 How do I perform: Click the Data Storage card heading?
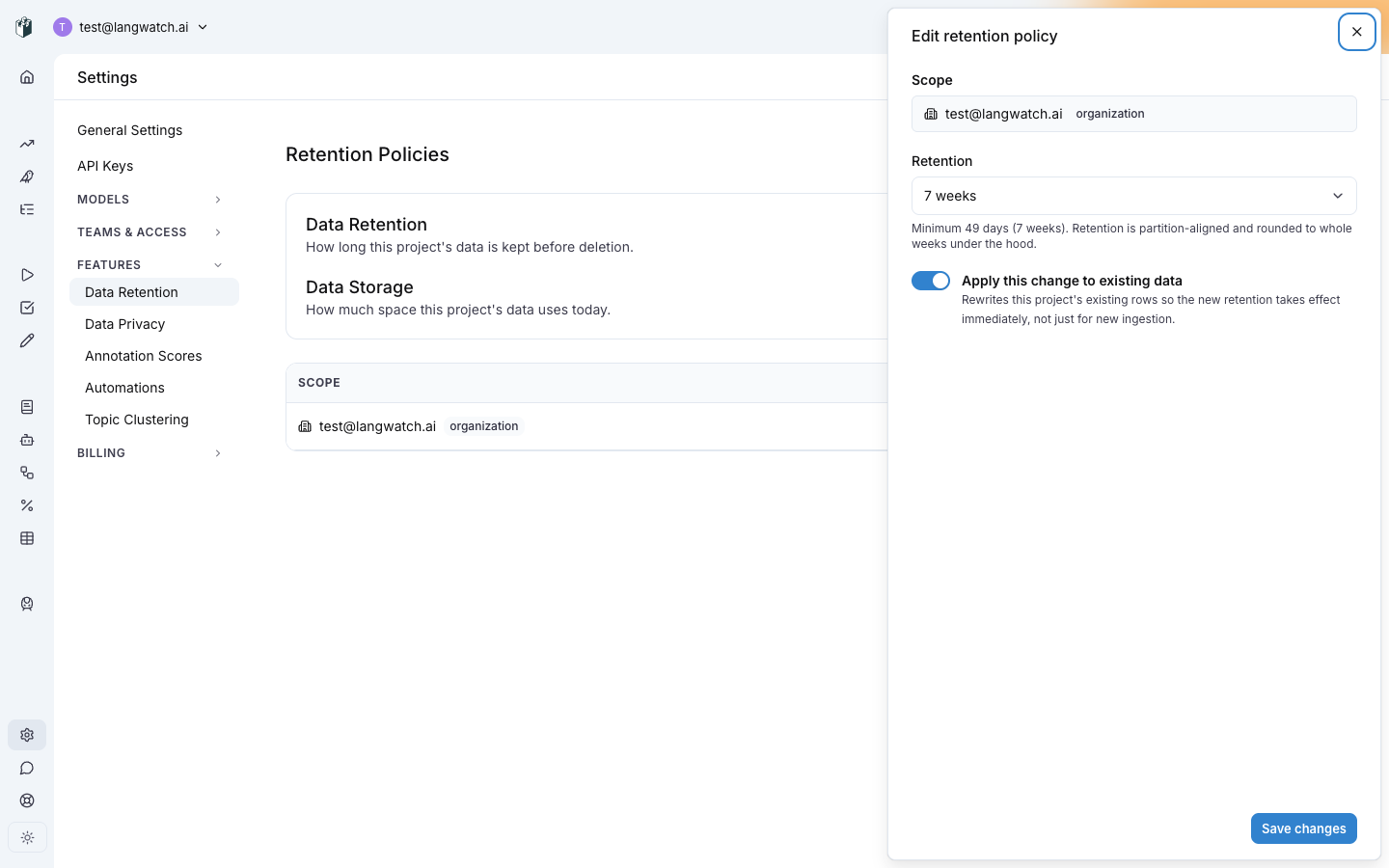pyautogui.click(x=360, y=287)
